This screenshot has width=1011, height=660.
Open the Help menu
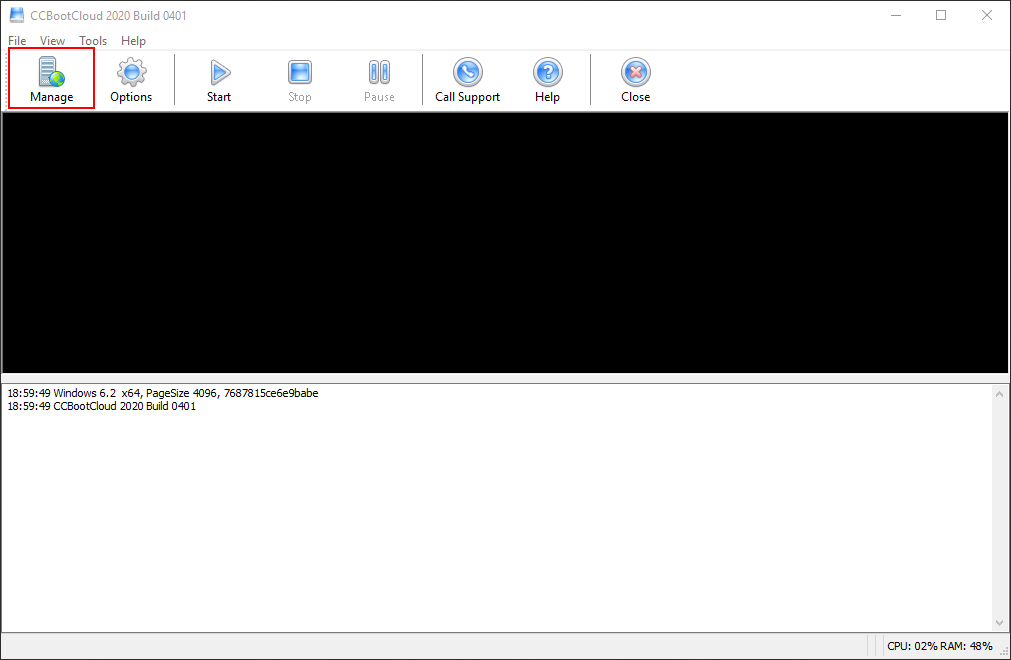tap(133, 41)
